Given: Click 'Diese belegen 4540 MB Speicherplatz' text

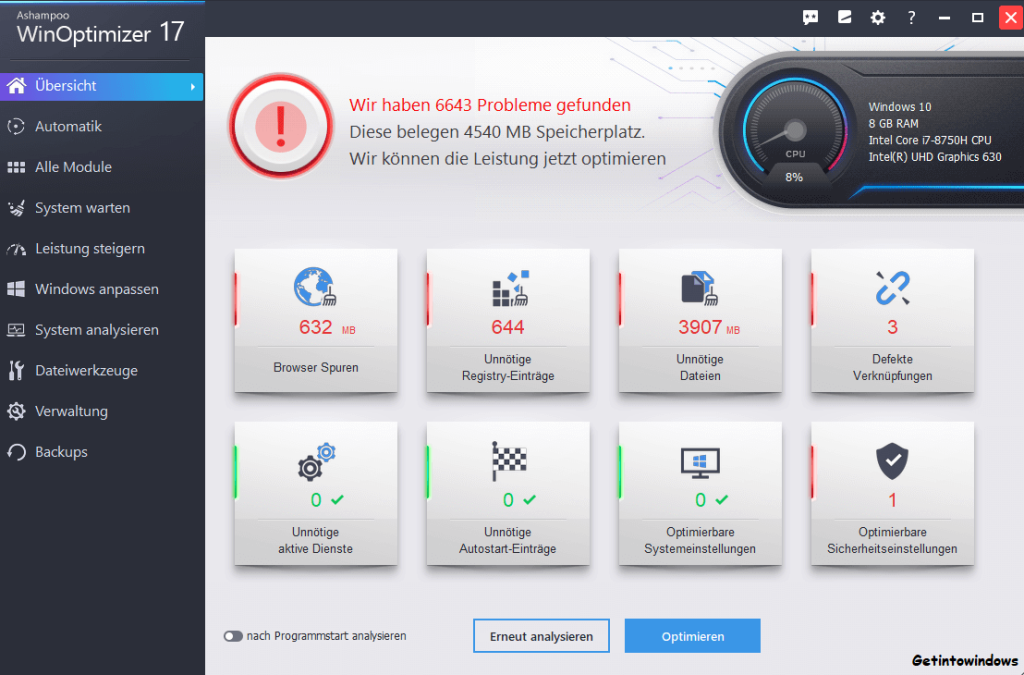Looking at the screenshot, I should pos(497,132).
